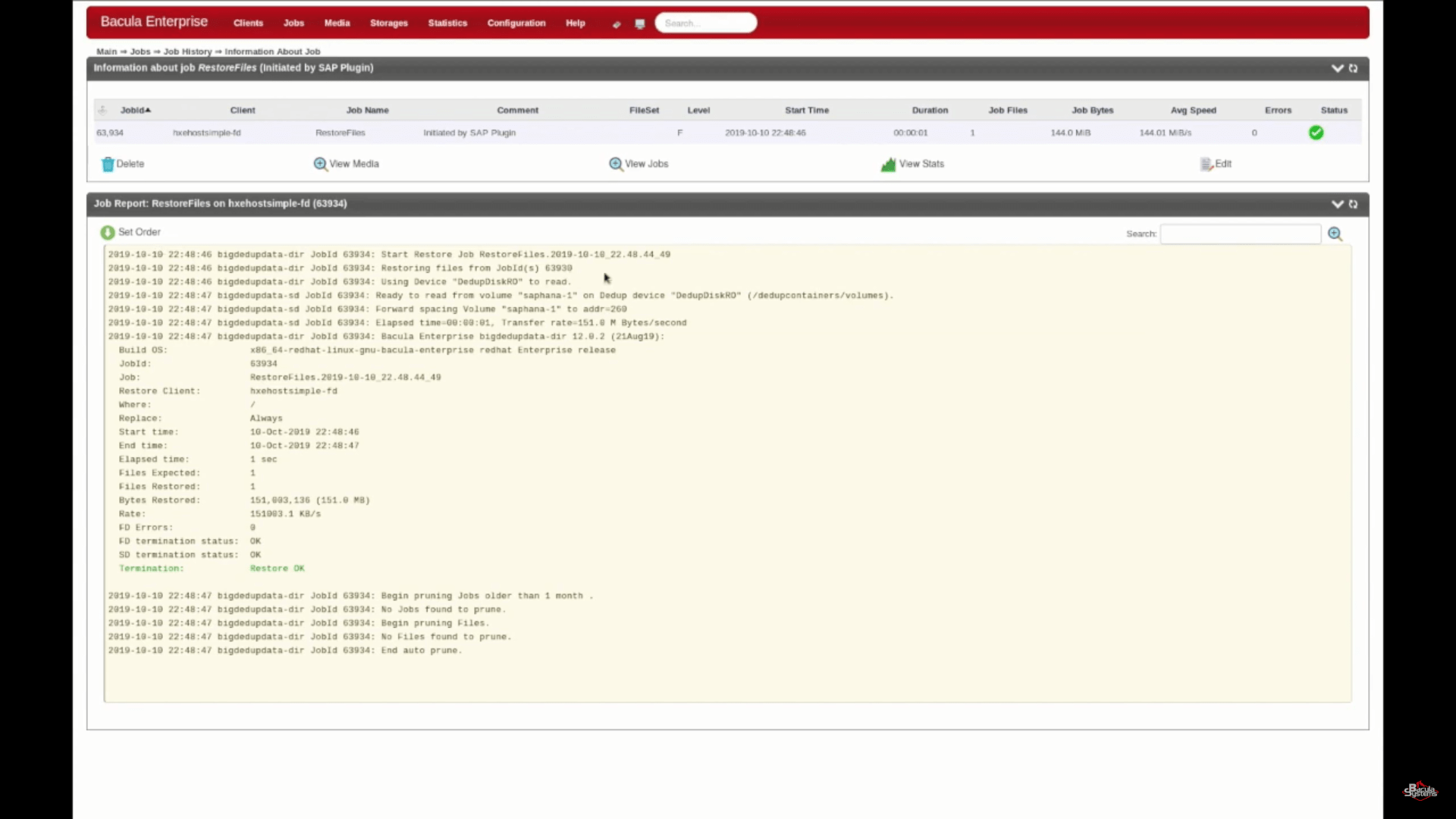
Task: Go to Job History in breadcrumb
Action: click(x=187, y=52)
